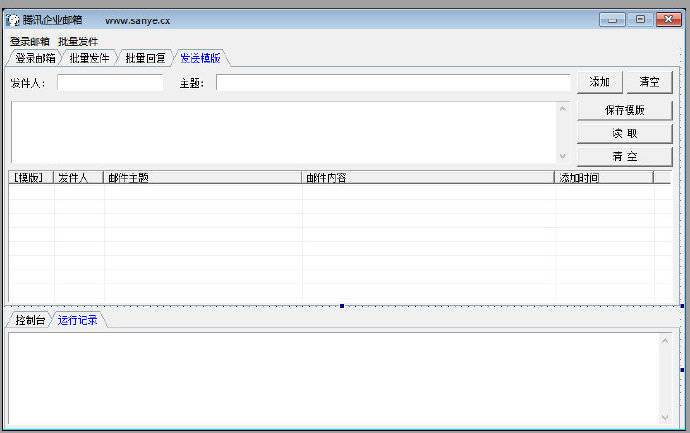Click the 清空 button below 读取

(x=624, y=156)
